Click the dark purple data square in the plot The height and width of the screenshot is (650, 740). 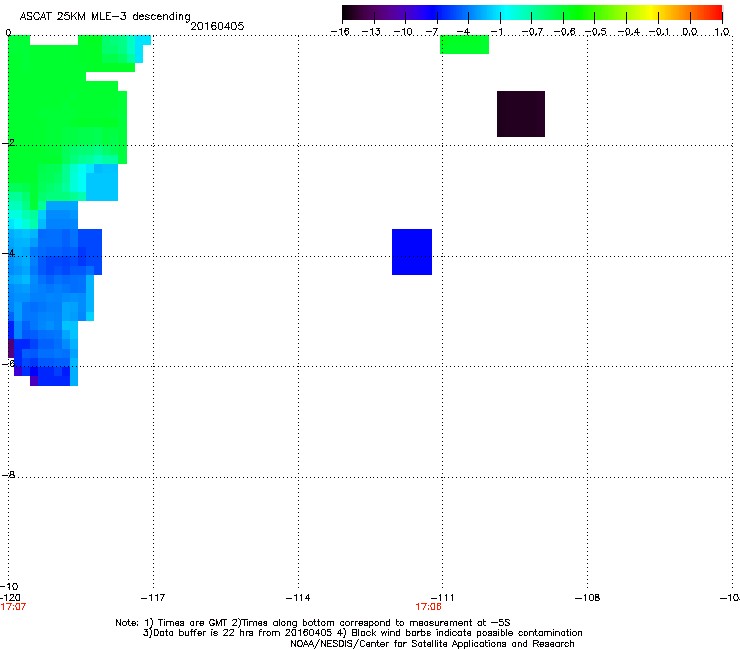click(x=521, y=114)
